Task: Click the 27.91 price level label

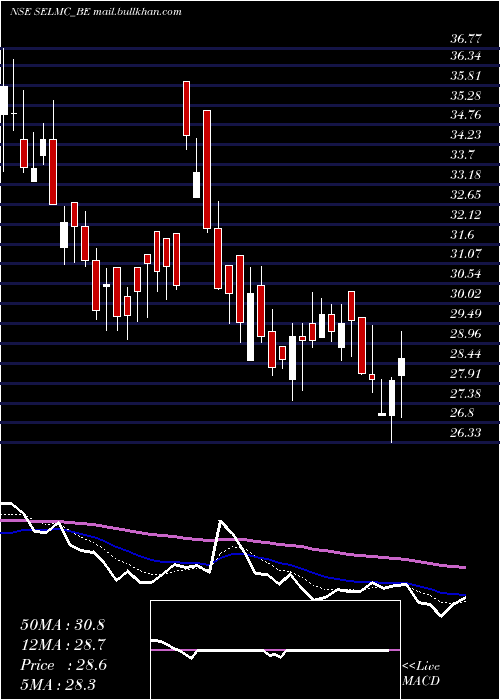Action: (x=466, y=373)
